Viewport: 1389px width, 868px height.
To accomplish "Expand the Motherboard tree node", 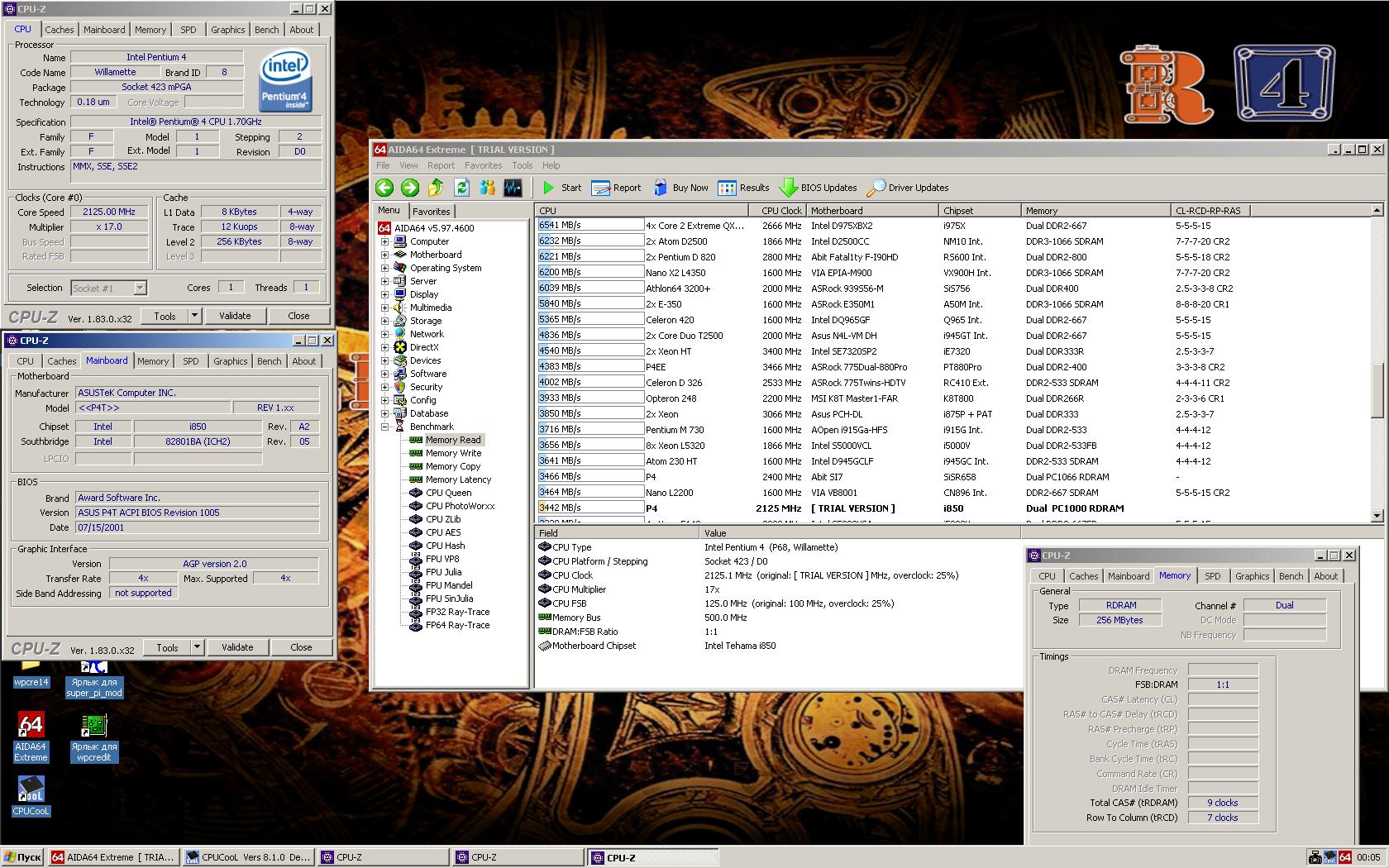I will pos(384,255).
